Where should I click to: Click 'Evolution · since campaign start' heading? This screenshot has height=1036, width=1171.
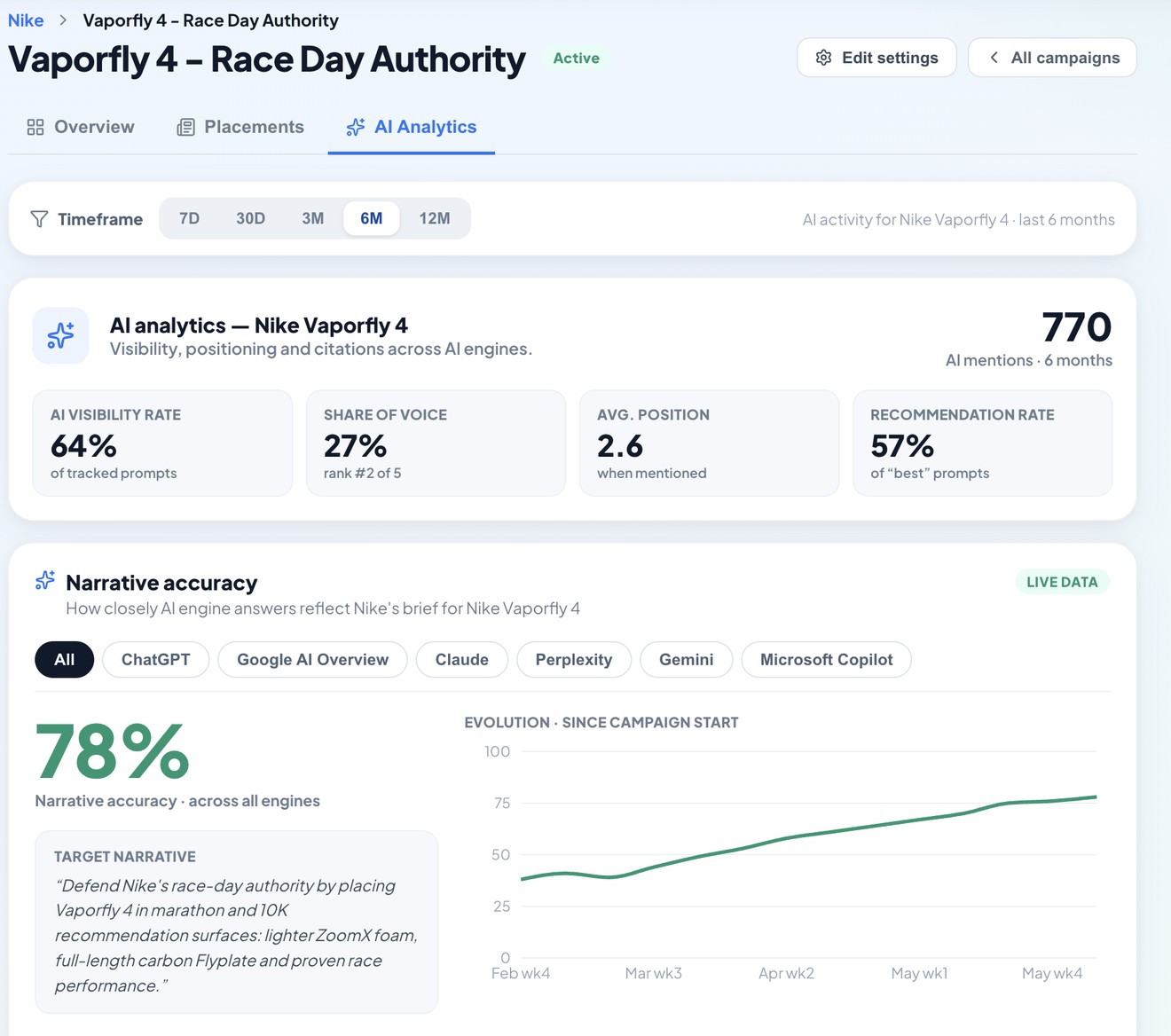(601, 722)
